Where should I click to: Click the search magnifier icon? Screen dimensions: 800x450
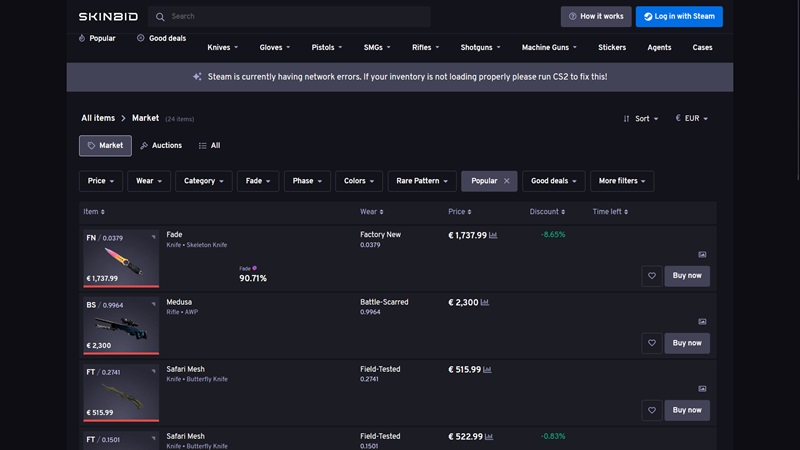click(160, 17)
